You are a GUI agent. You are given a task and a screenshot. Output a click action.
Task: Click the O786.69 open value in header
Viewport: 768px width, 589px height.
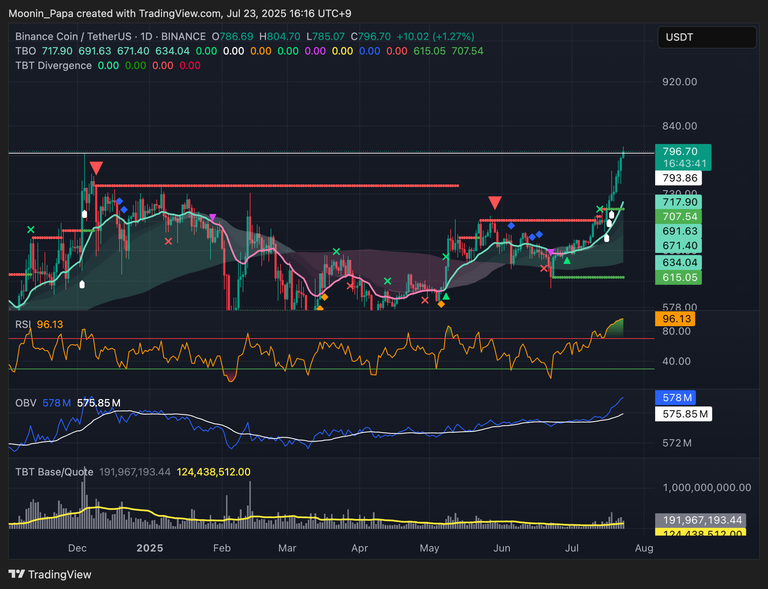(233, 37)
